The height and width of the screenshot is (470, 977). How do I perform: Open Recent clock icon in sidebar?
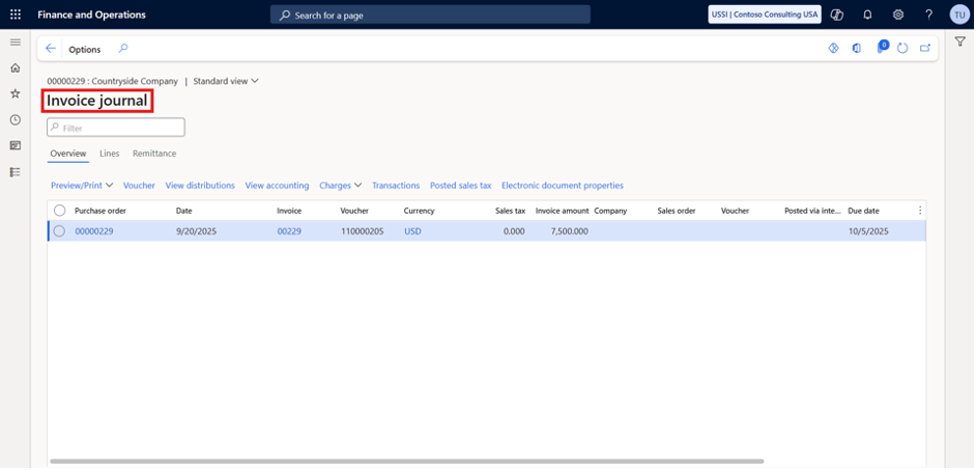coord(16,120)
